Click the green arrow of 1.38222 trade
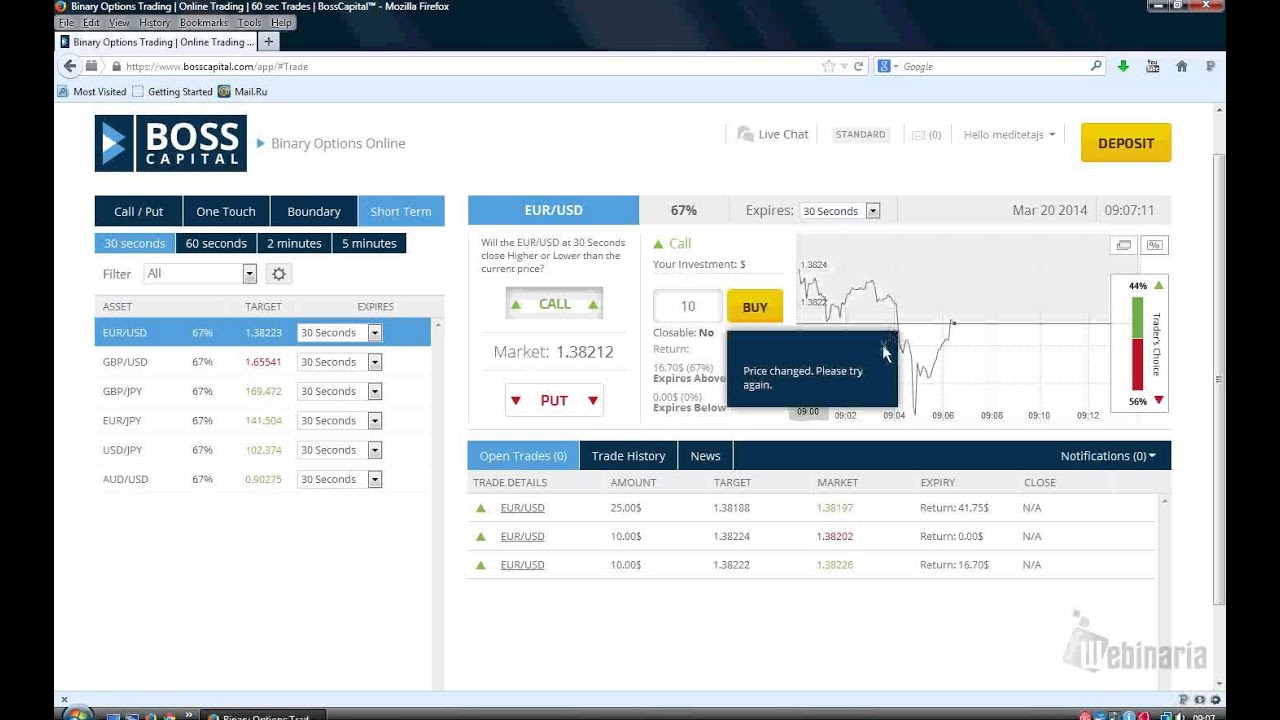This screenshot has width=1280, height=720. 480,565
